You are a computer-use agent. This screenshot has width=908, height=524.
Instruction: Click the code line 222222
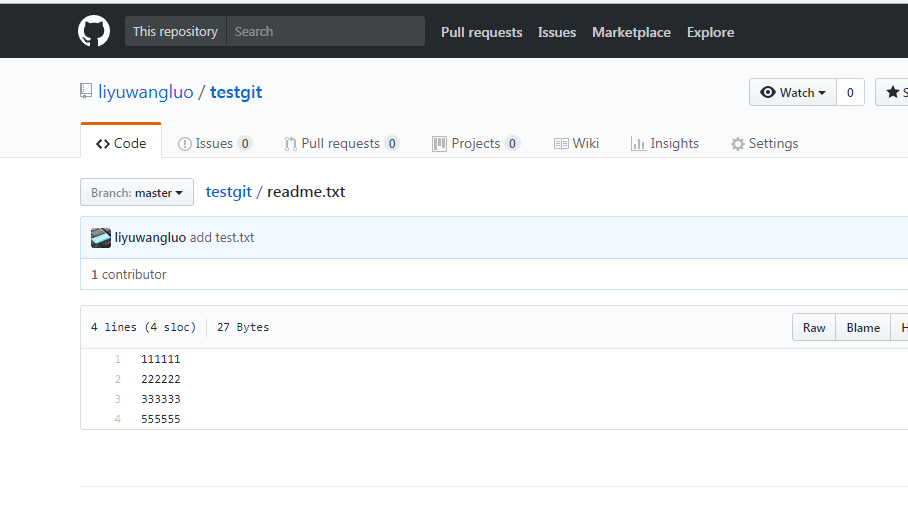161,379
